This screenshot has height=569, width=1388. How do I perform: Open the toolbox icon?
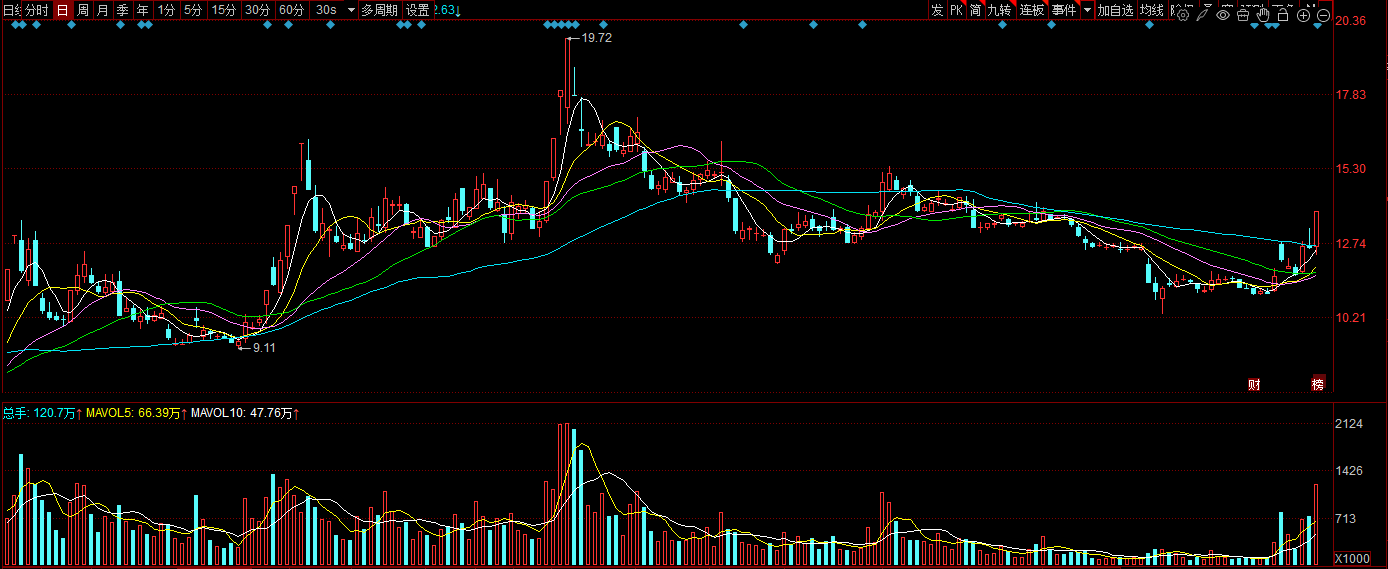[x=1243, y=15]
